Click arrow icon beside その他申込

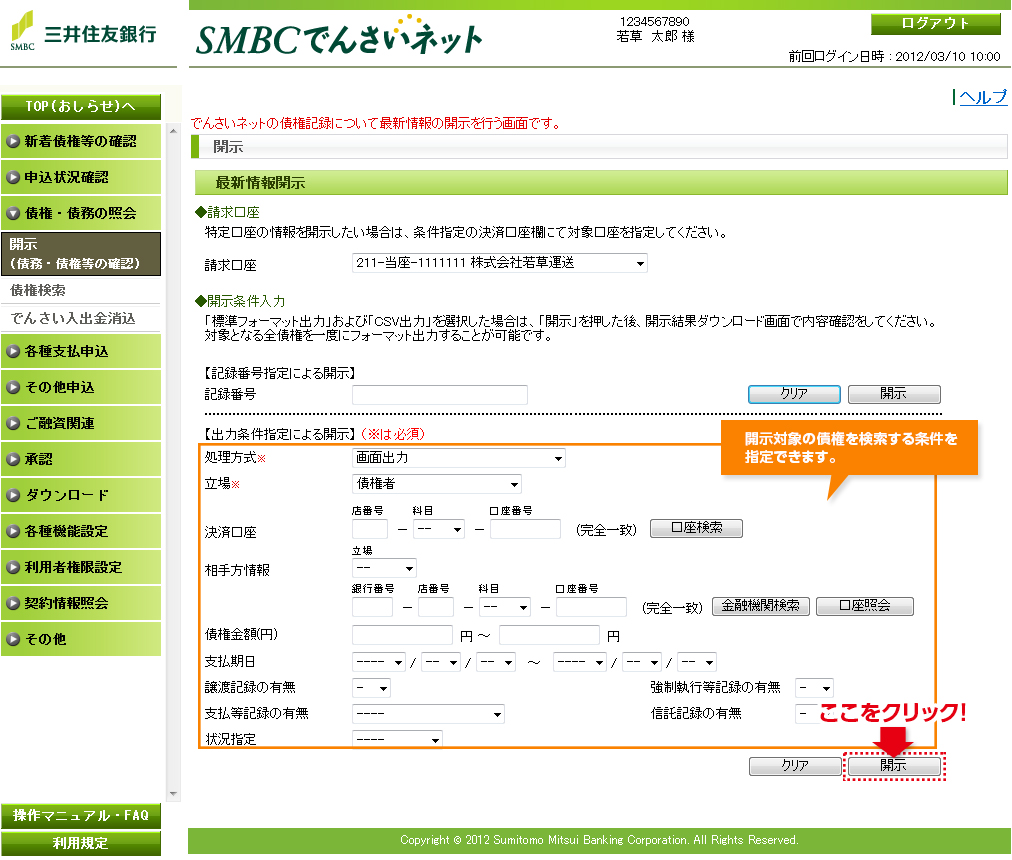13,387
